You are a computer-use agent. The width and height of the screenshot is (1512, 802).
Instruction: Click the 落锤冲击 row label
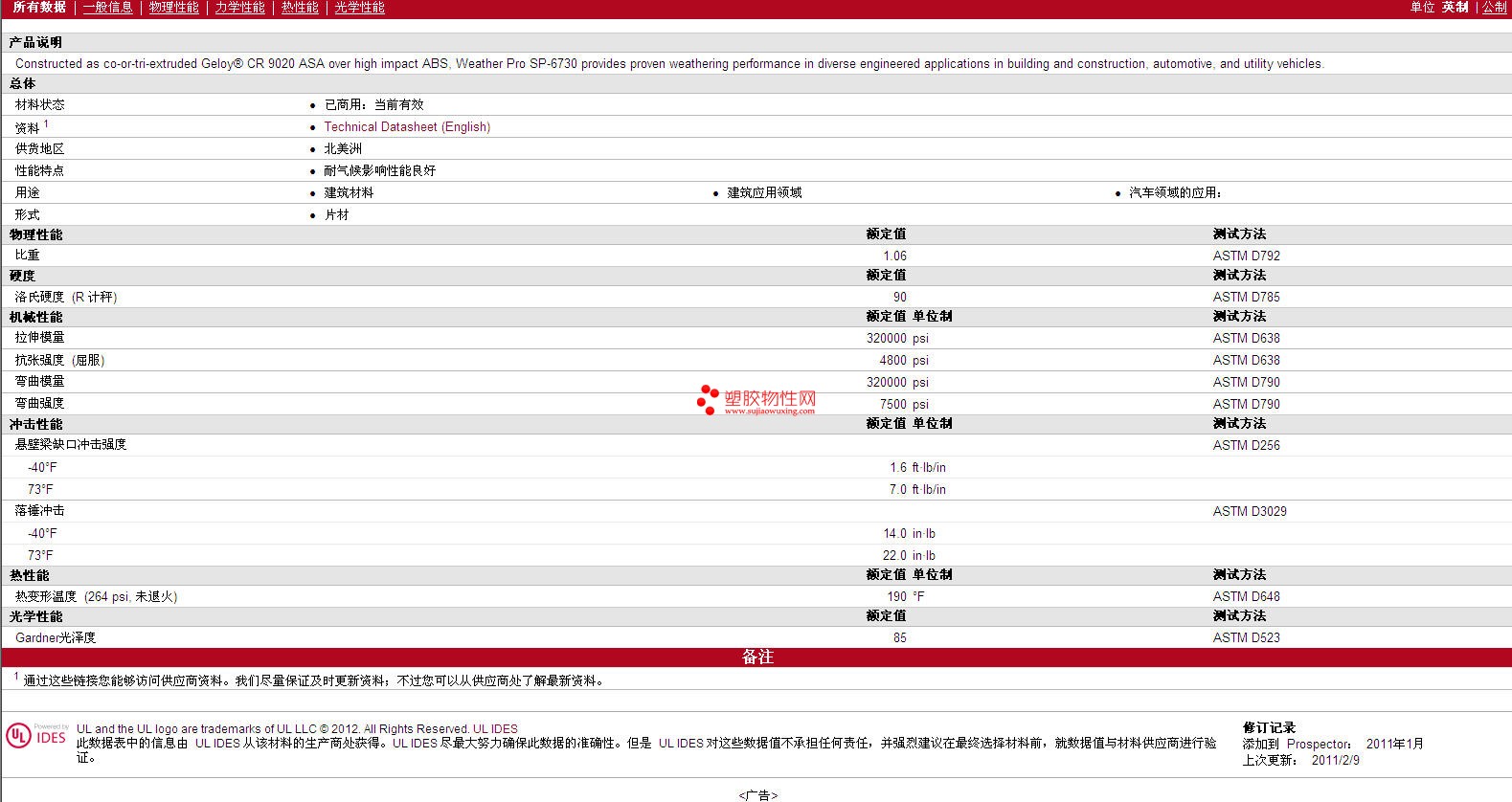40,510
